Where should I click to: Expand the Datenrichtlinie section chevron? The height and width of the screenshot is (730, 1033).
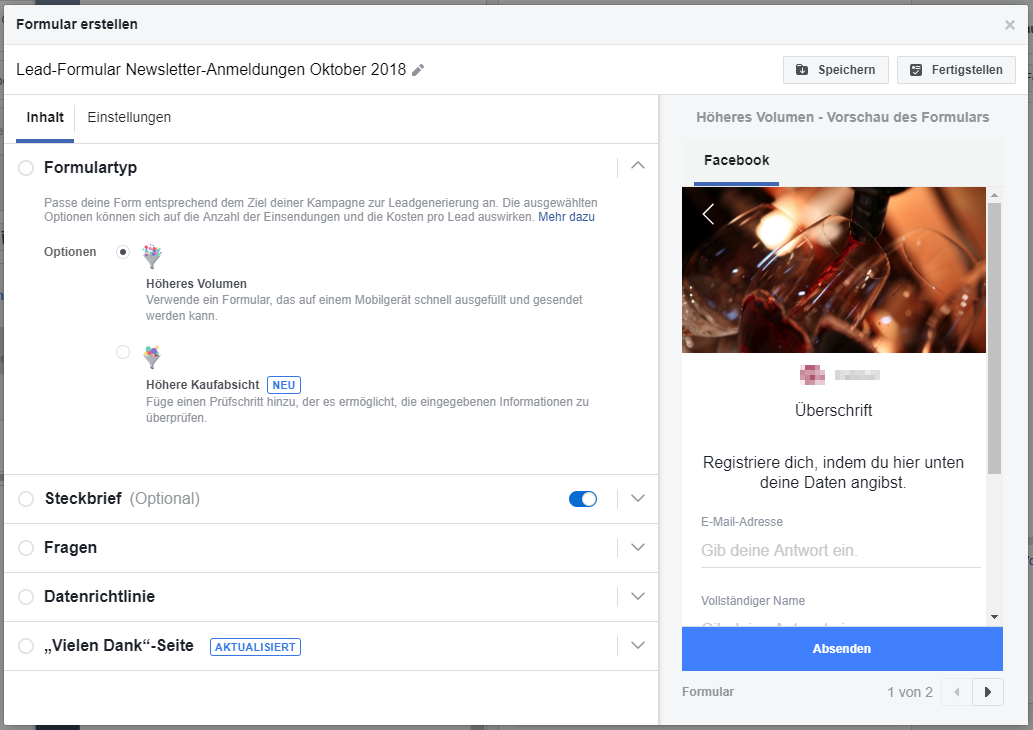pyautogui.click(x=638, y=596)
